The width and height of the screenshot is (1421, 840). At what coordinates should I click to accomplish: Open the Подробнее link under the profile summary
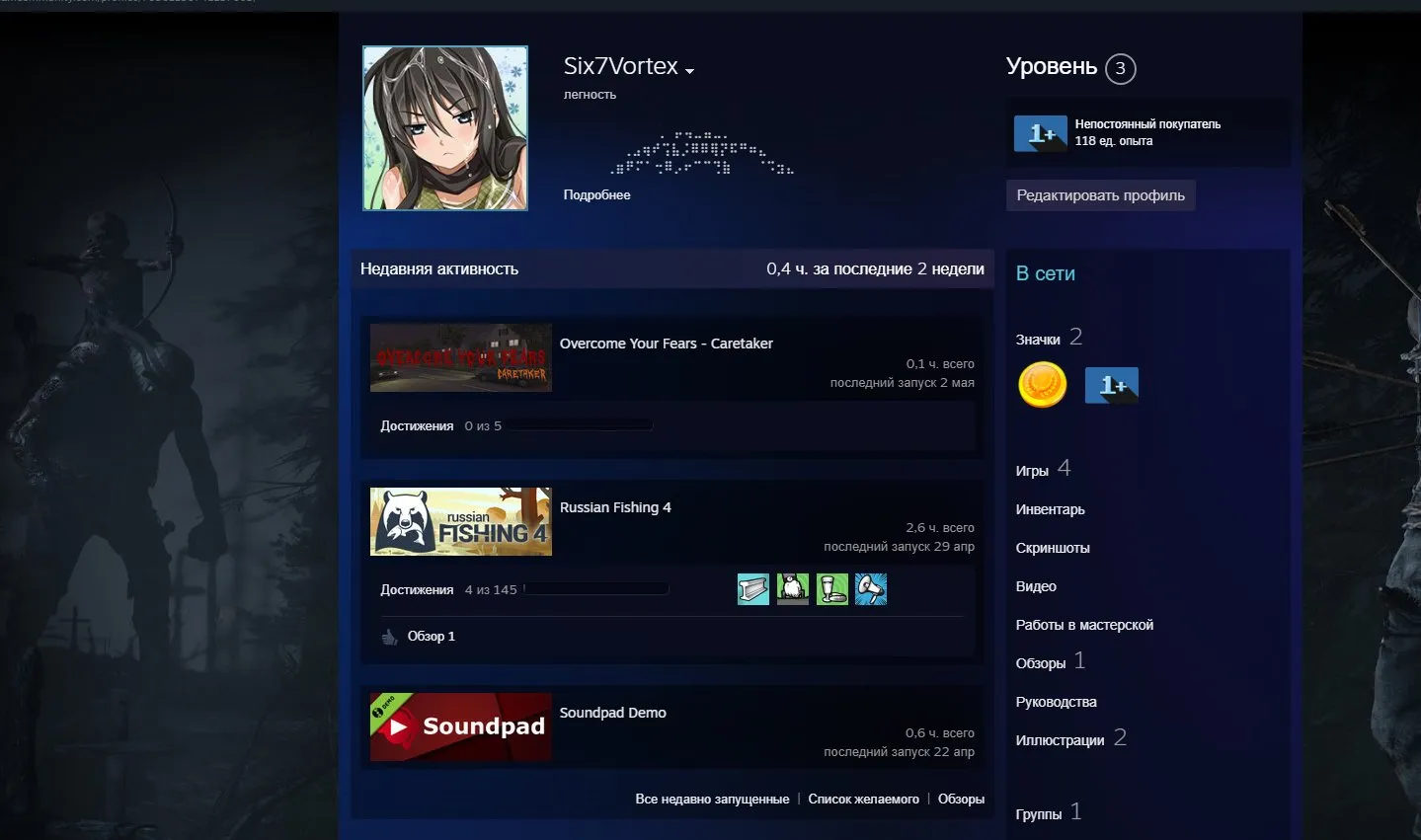(596, 195)
